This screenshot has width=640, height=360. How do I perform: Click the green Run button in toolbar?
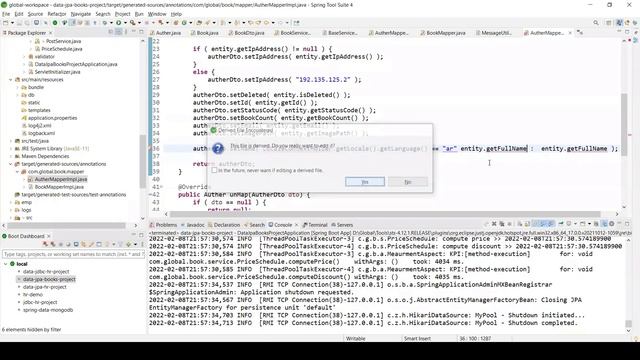click(x=118, y=23)
